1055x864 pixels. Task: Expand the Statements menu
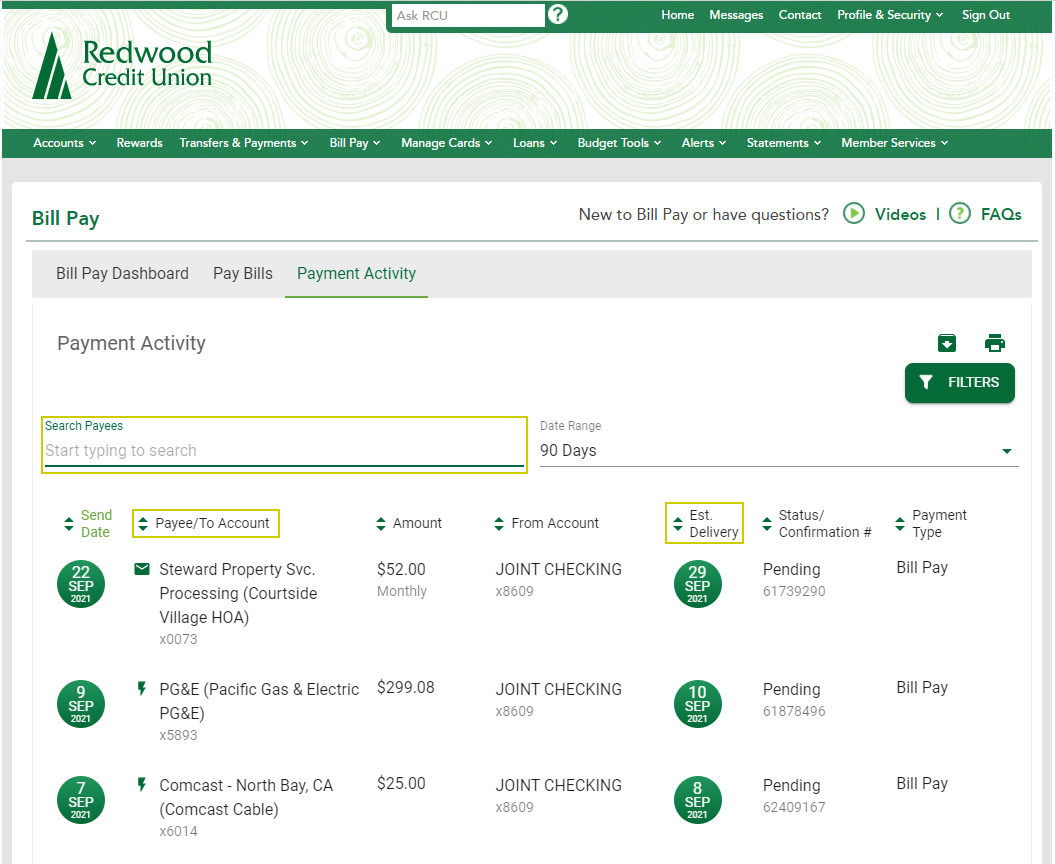point(784,143)
